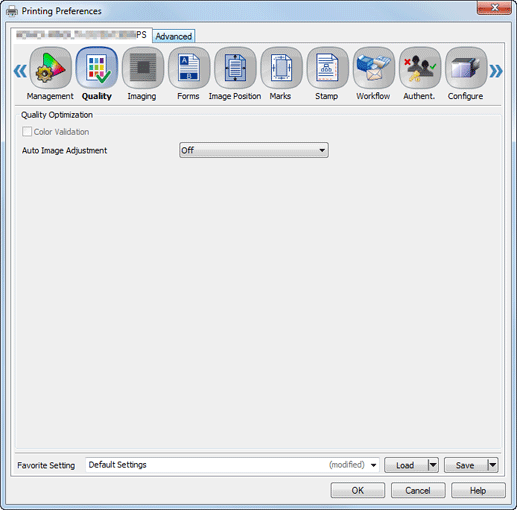517x510 pixels.
Task: Open the Stamp settings icon
Action: (328, 68)
